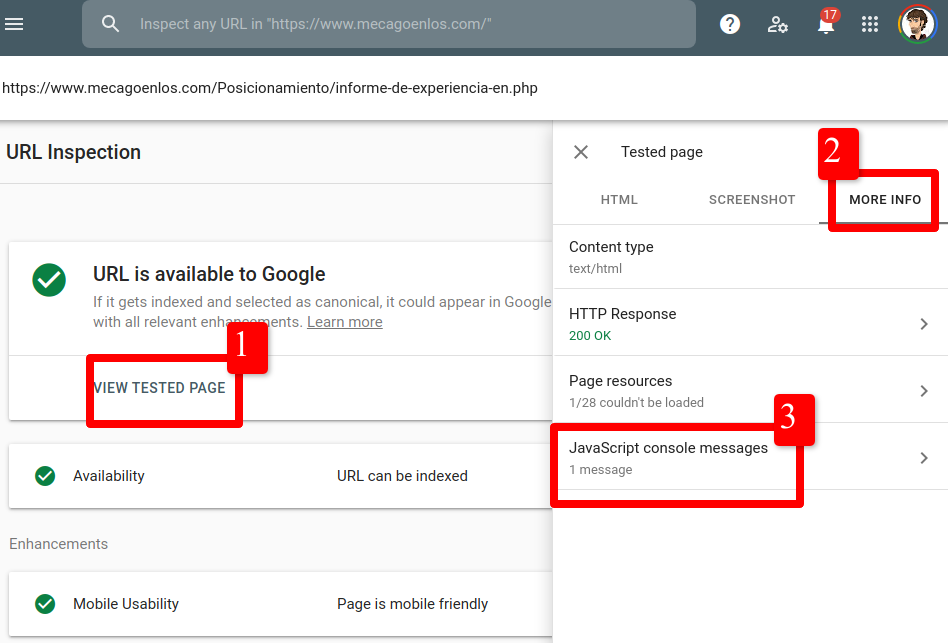Open the Mobile Usability enhancement row
Screen dimensions: 948x643
point(280,604)
